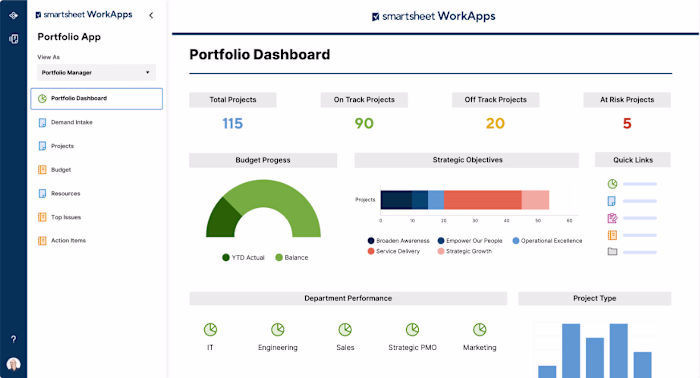Click the orange Budget report icon

(42, 170)
